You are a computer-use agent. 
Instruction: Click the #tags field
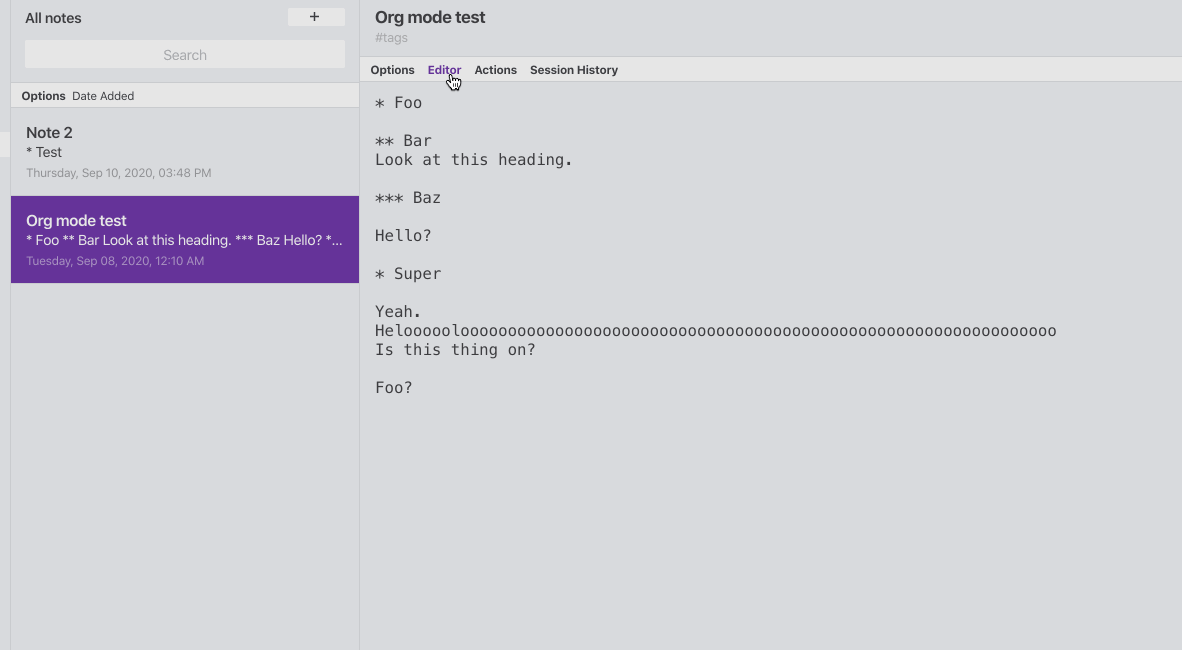point(391,38)
